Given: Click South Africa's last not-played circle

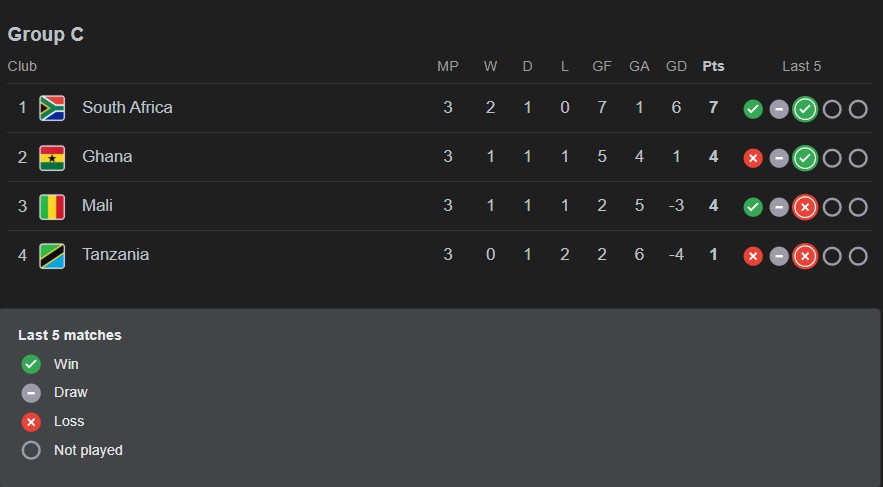Looking at the screenshot, I should point(858,109).
